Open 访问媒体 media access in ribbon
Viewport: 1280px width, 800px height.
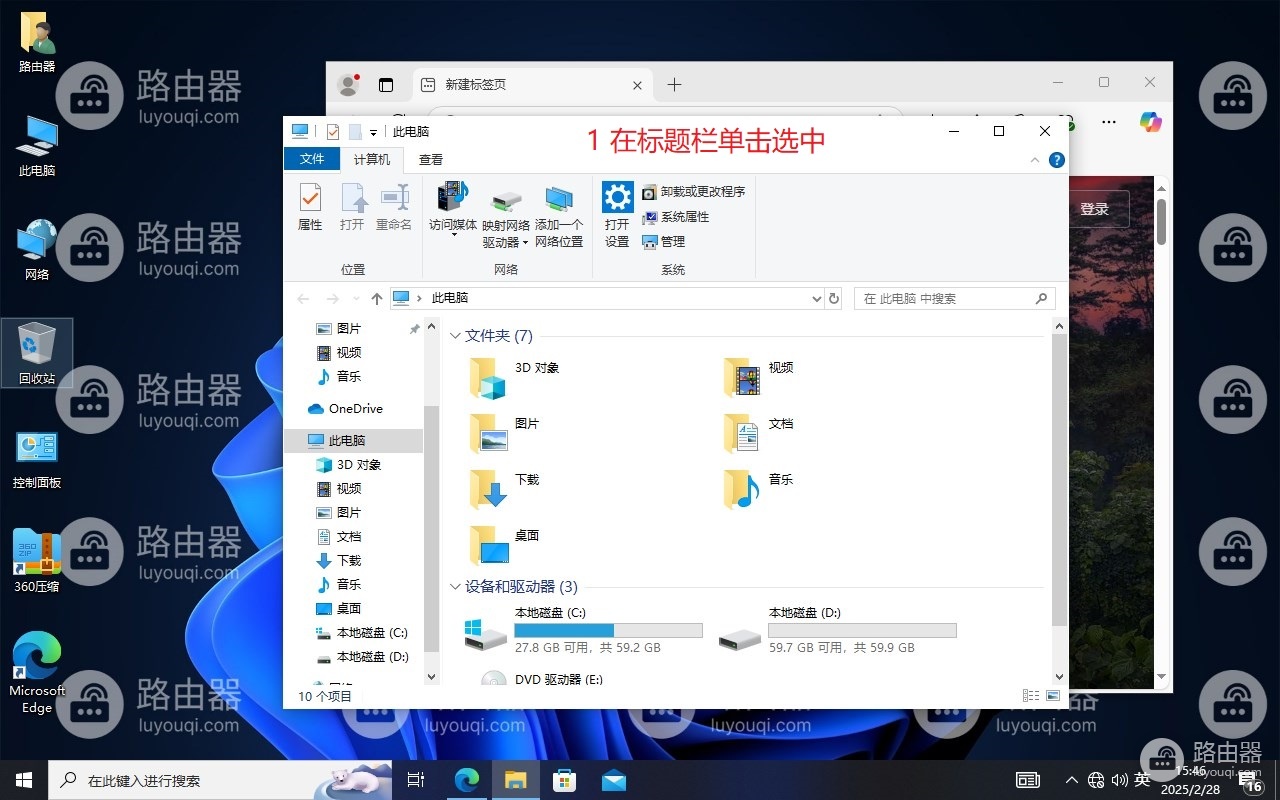[453, 207]
